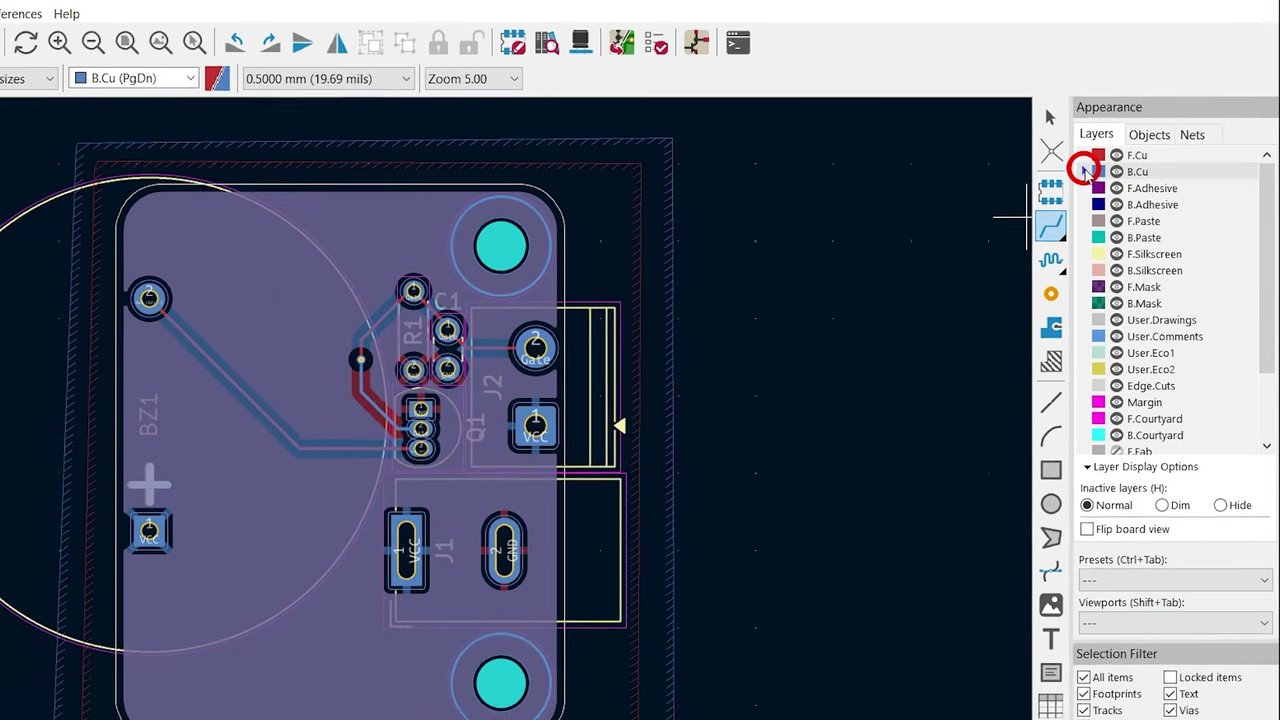This screenshot has height=720, width=1280.
Task: Select the Add via tool
Action: (x=1051, y=294)
